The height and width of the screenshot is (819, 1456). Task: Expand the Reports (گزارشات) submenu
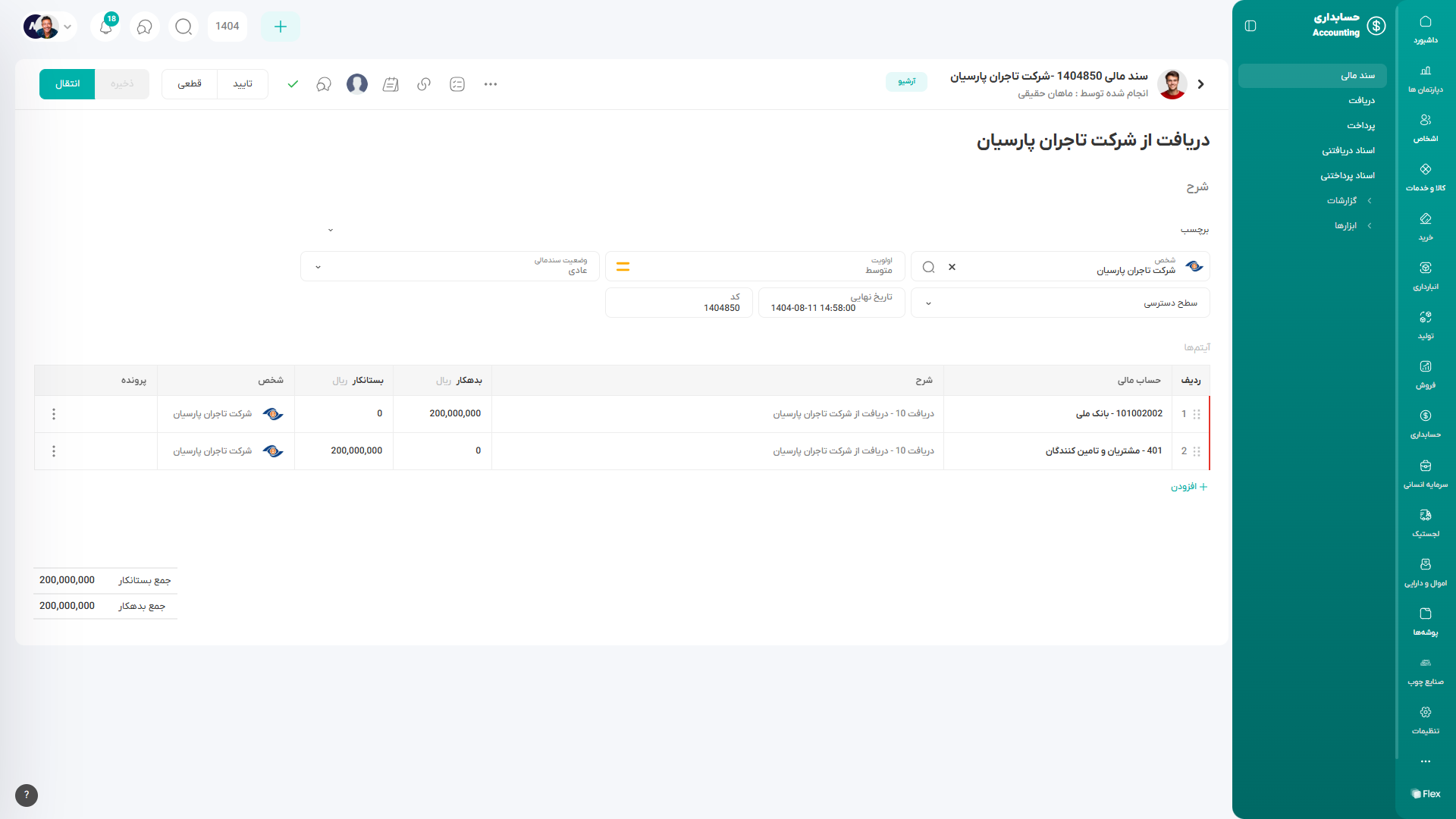click(x=1348, y=201)
